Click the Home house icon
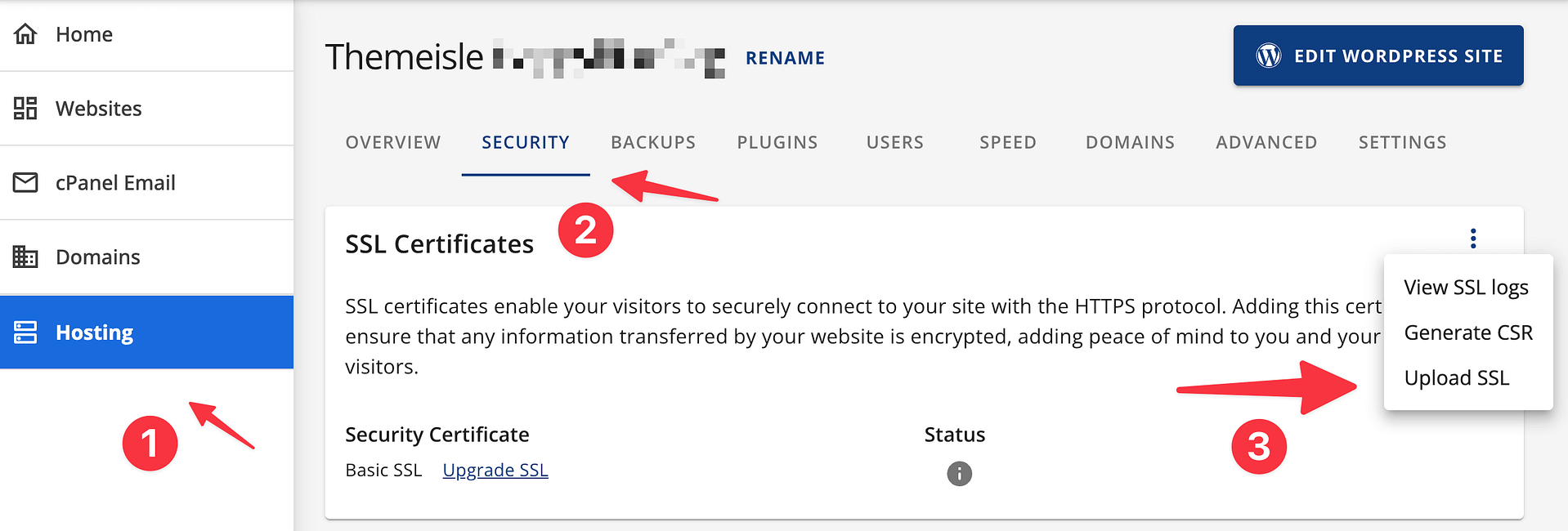Image resolution: width=1568 pixels, height=531 pixels. point(25,33)
